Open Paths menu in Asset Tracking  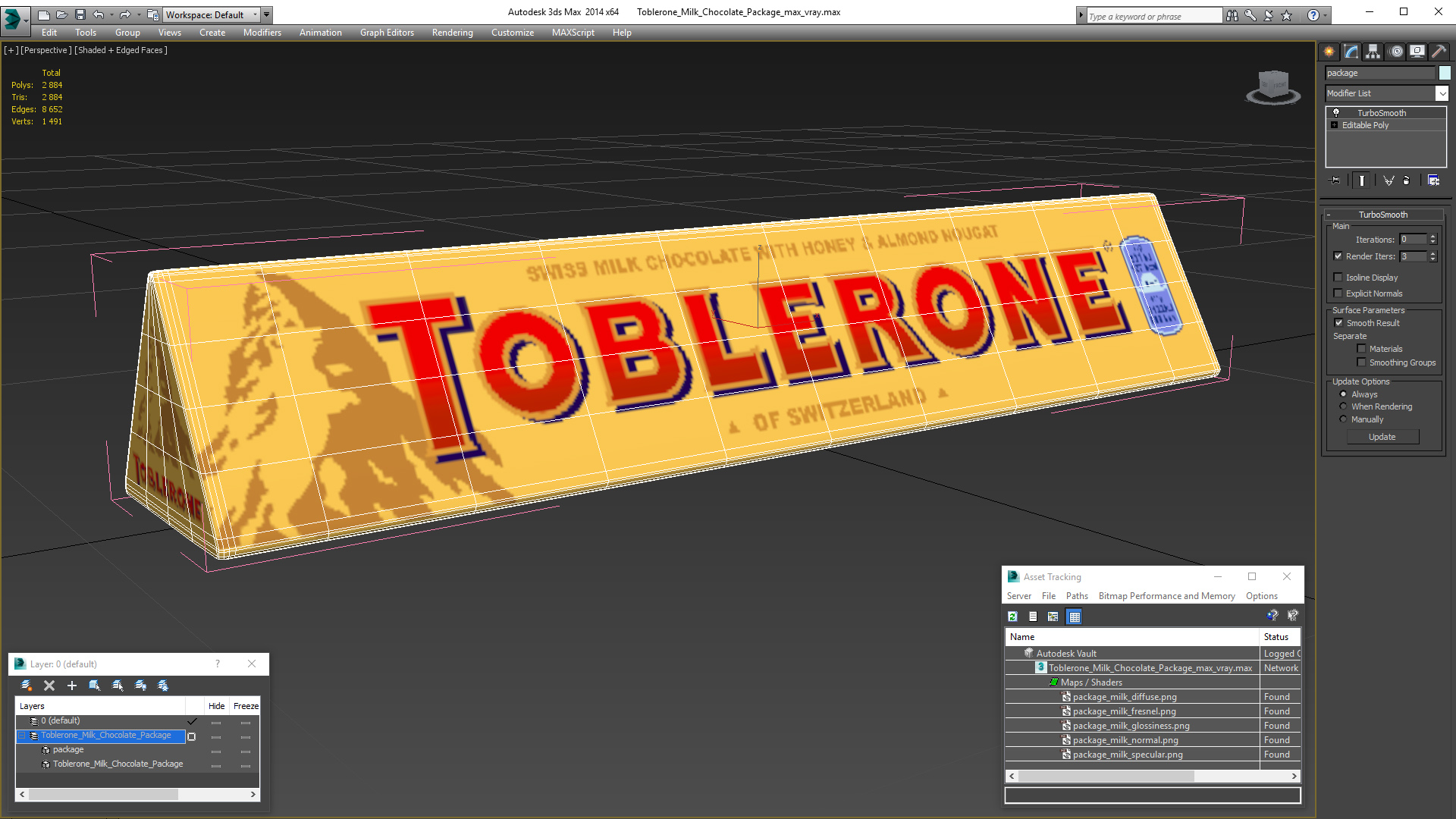coord(1077,596)
